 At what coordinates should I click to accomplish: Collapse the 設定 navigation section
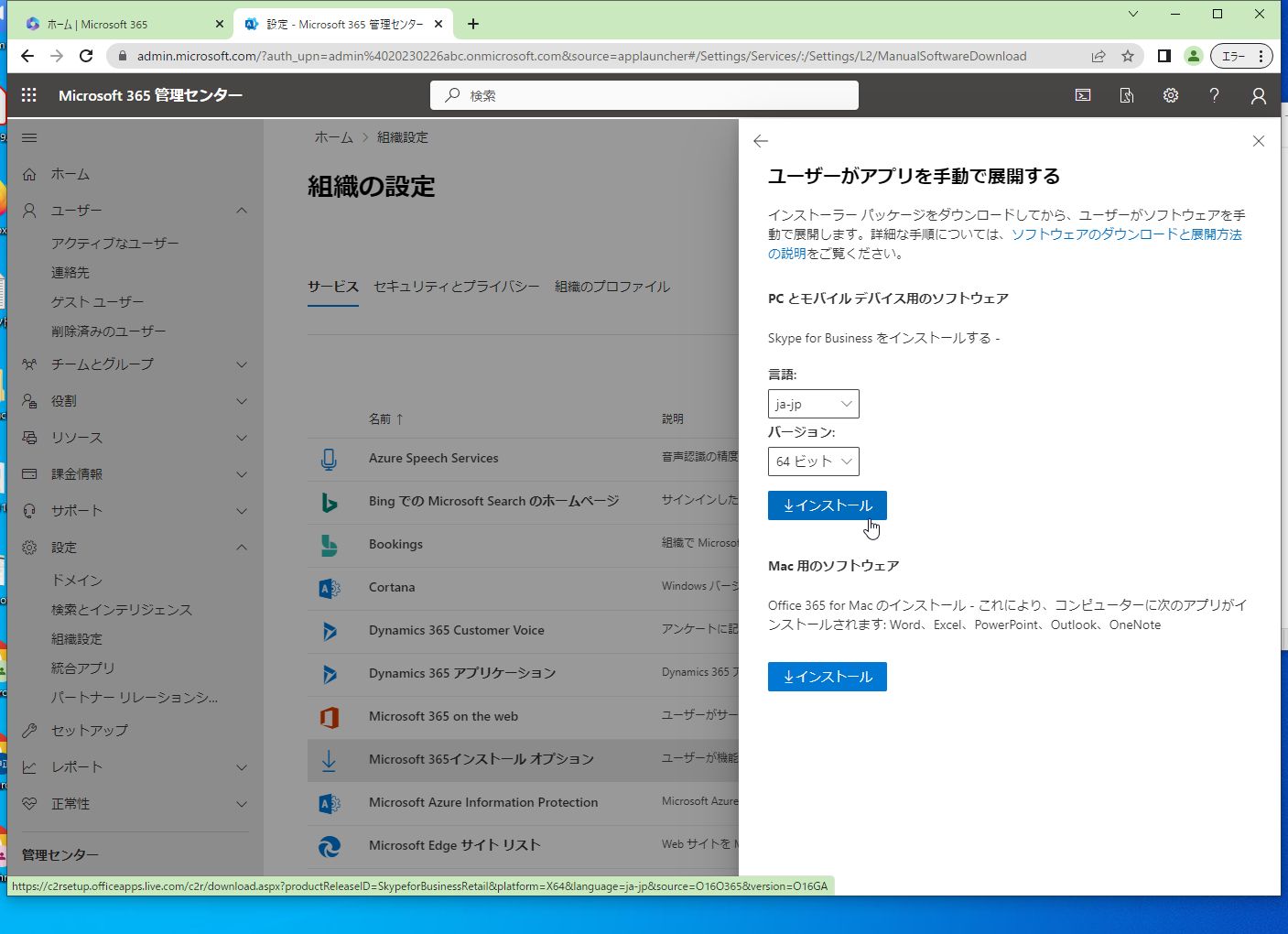[242, 548]
